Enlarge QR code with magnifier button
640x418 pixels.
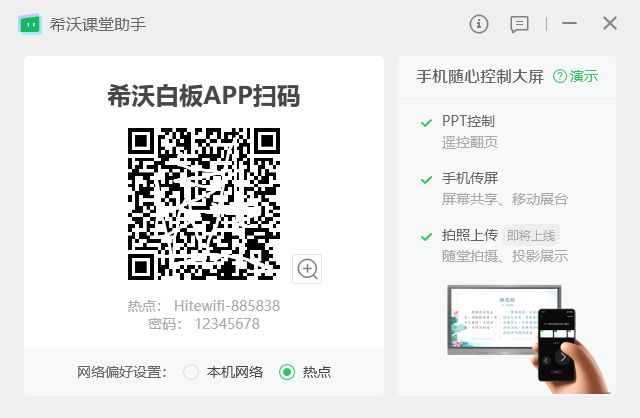pyautogui.click(x=307, y=269)
